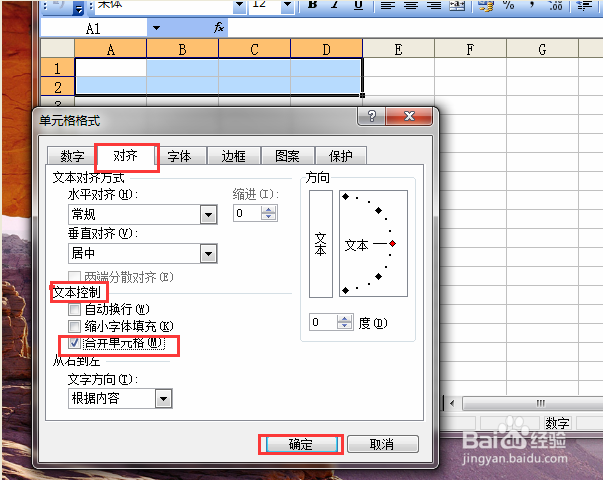The image size is (603, 480).
Task: Click the decimal places toolbar icon
Action: pyautogui.click(x=556, y=5)
